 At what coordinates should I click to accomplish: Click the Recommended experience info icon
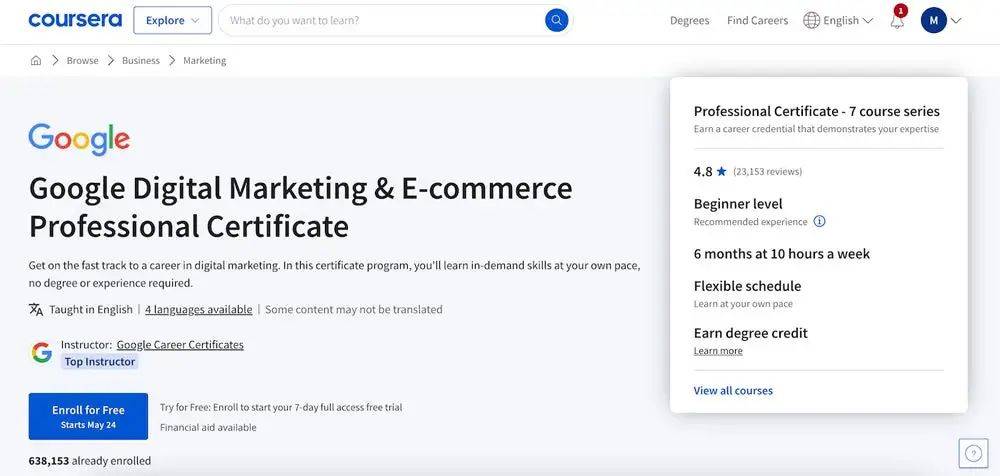pyautogui.click(x=820, y=221)
